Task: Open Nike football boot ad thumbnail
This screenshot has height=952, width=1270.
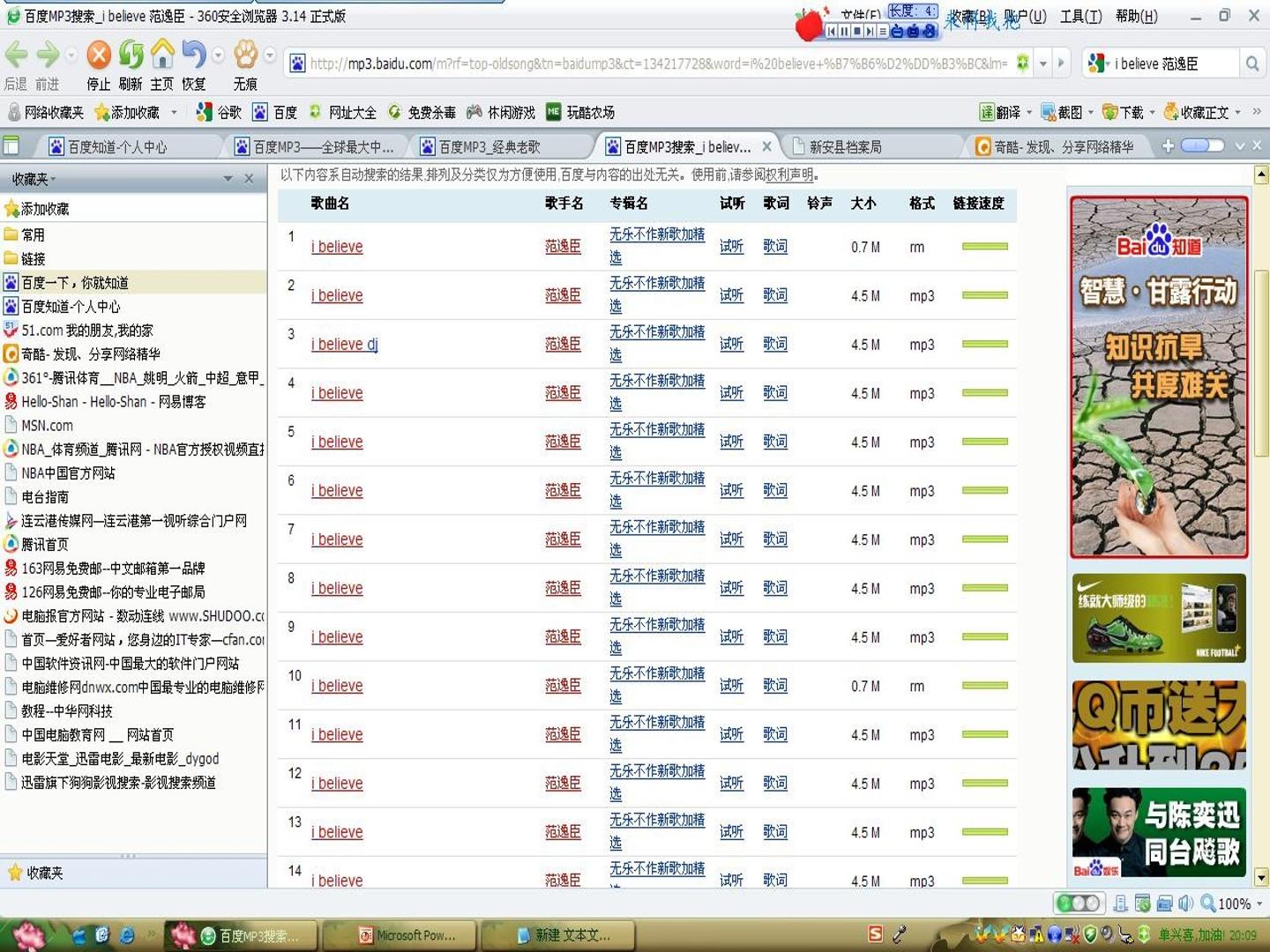Action: coord(1159,618)
